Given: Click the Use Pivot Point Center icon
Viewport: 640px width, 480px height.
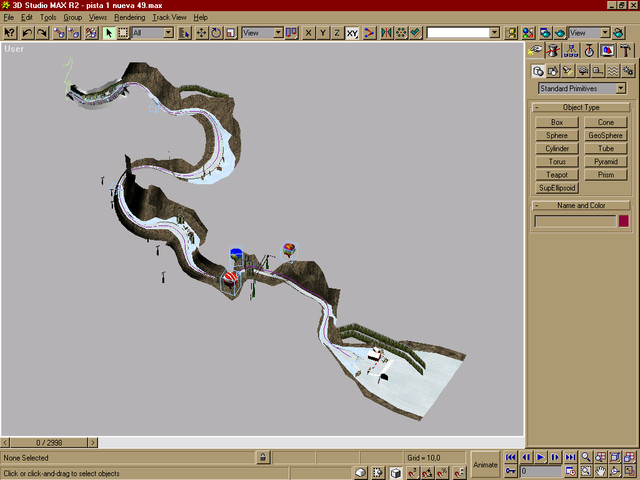Looking at the screenshot, I should pos(291,33).
